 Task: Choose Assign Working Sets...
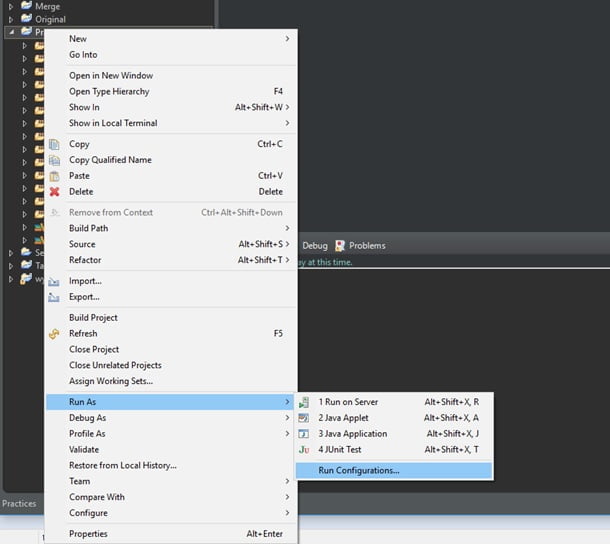point(171,381)
